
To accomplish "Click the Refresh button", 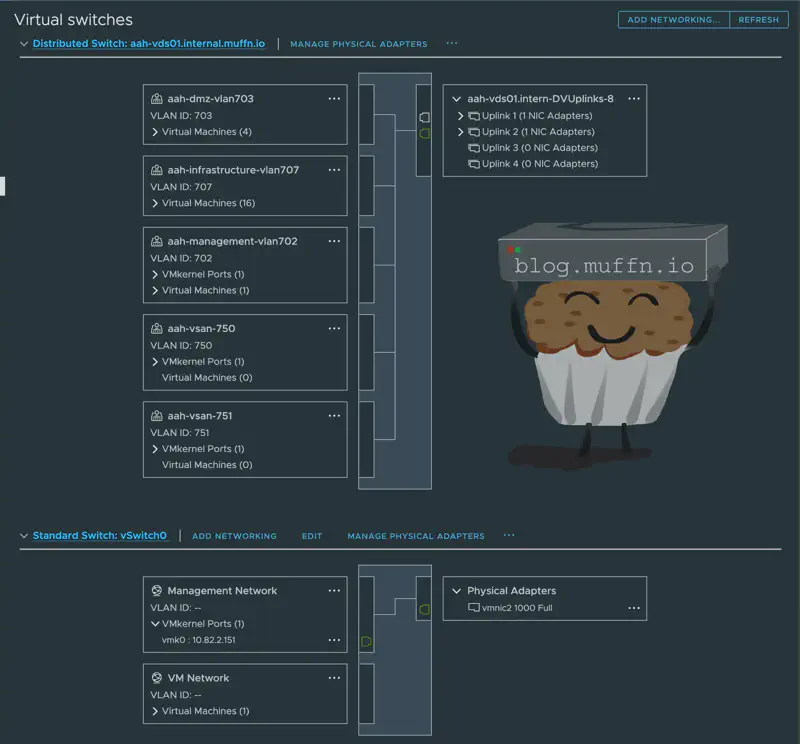I will tap(758, 20).
